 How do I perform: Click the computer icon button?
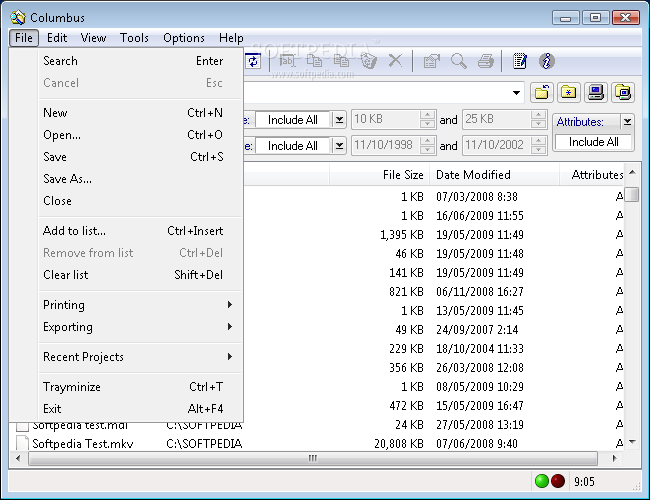pyautogui.click(x=596, y=92)
